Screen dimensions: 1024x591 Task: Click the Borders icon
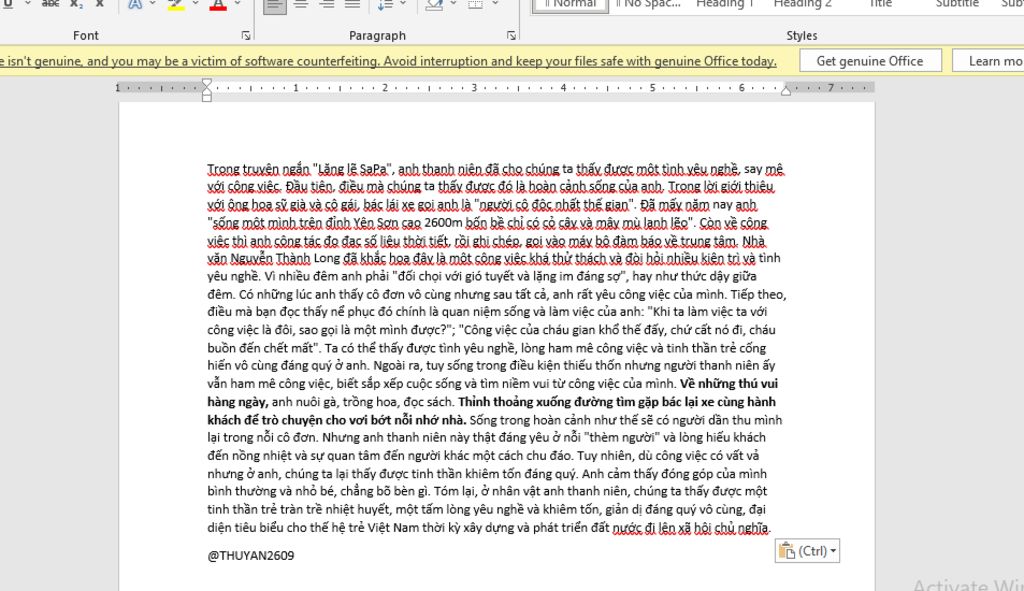[475, 5]
